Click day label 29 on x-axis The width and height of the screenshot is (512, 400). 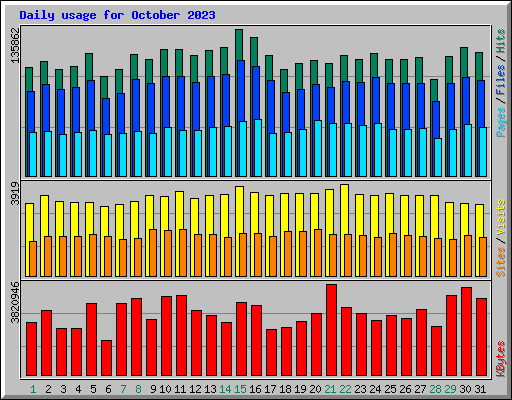point(450,389)
